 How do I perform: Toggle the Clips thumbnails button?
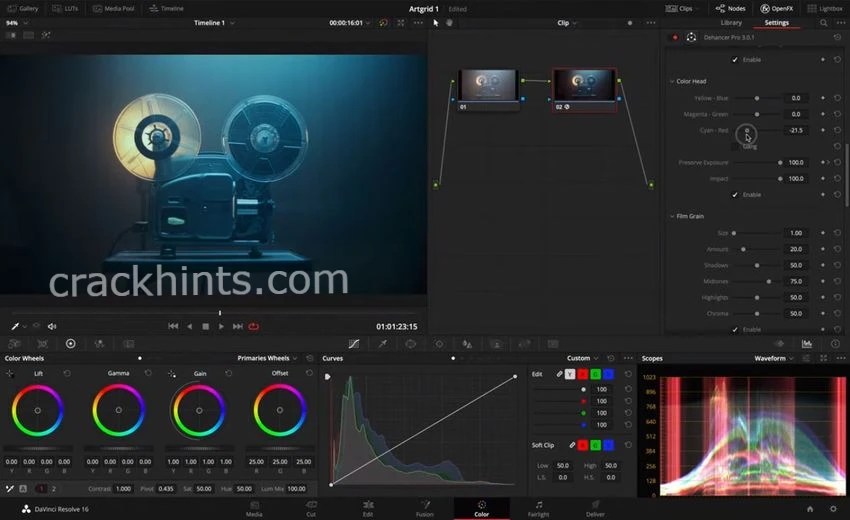point(679,8)
